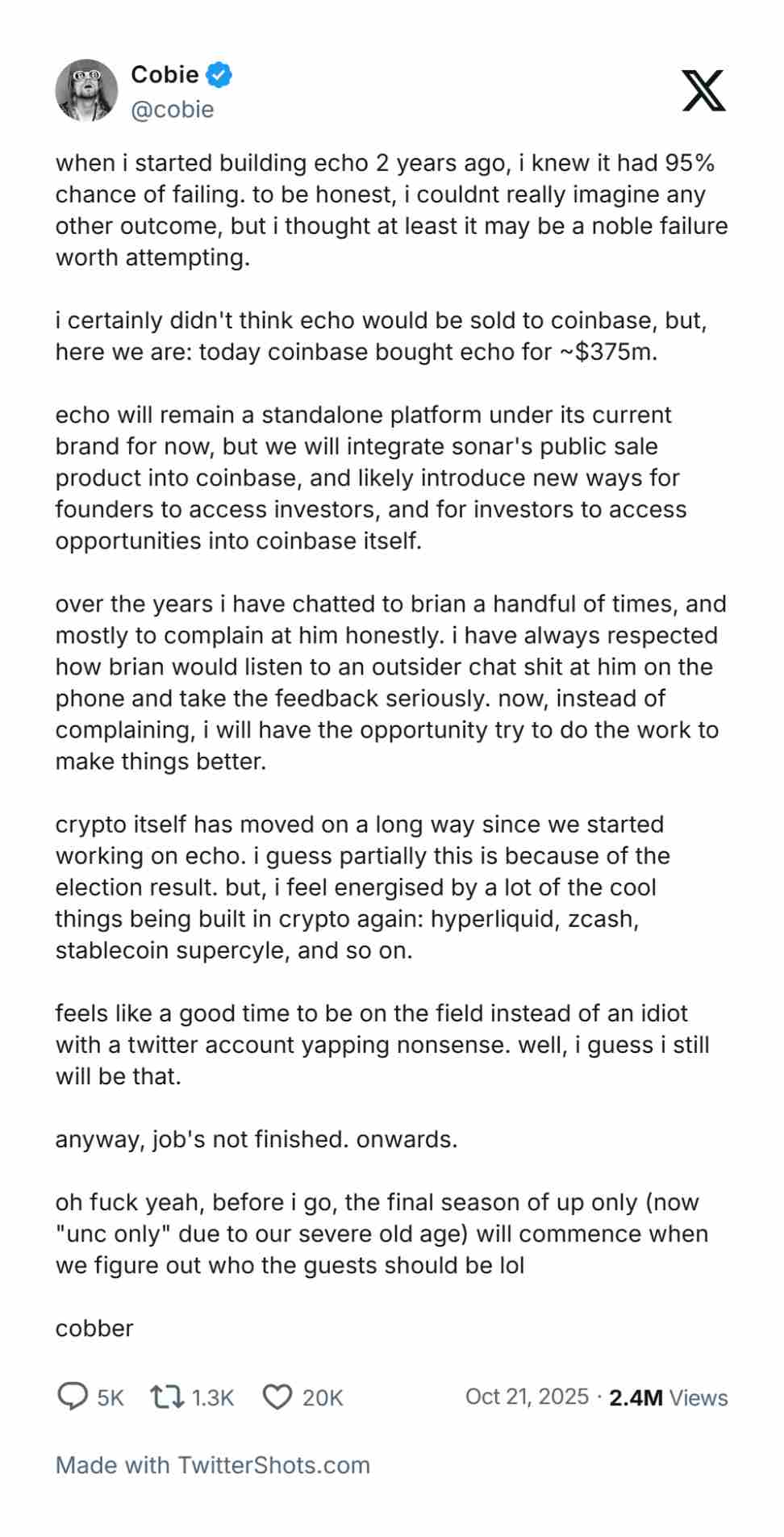Viewport: 784px width, 1537px height.
Task: Click the repost arrows icon
Action: click(167, 1397)
